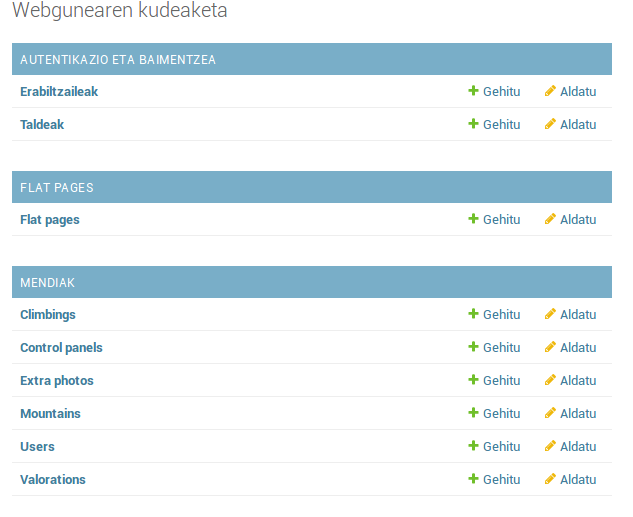Click the pencil icon in Valorations row
Viewport: 633px width, 517px height.
550,479
